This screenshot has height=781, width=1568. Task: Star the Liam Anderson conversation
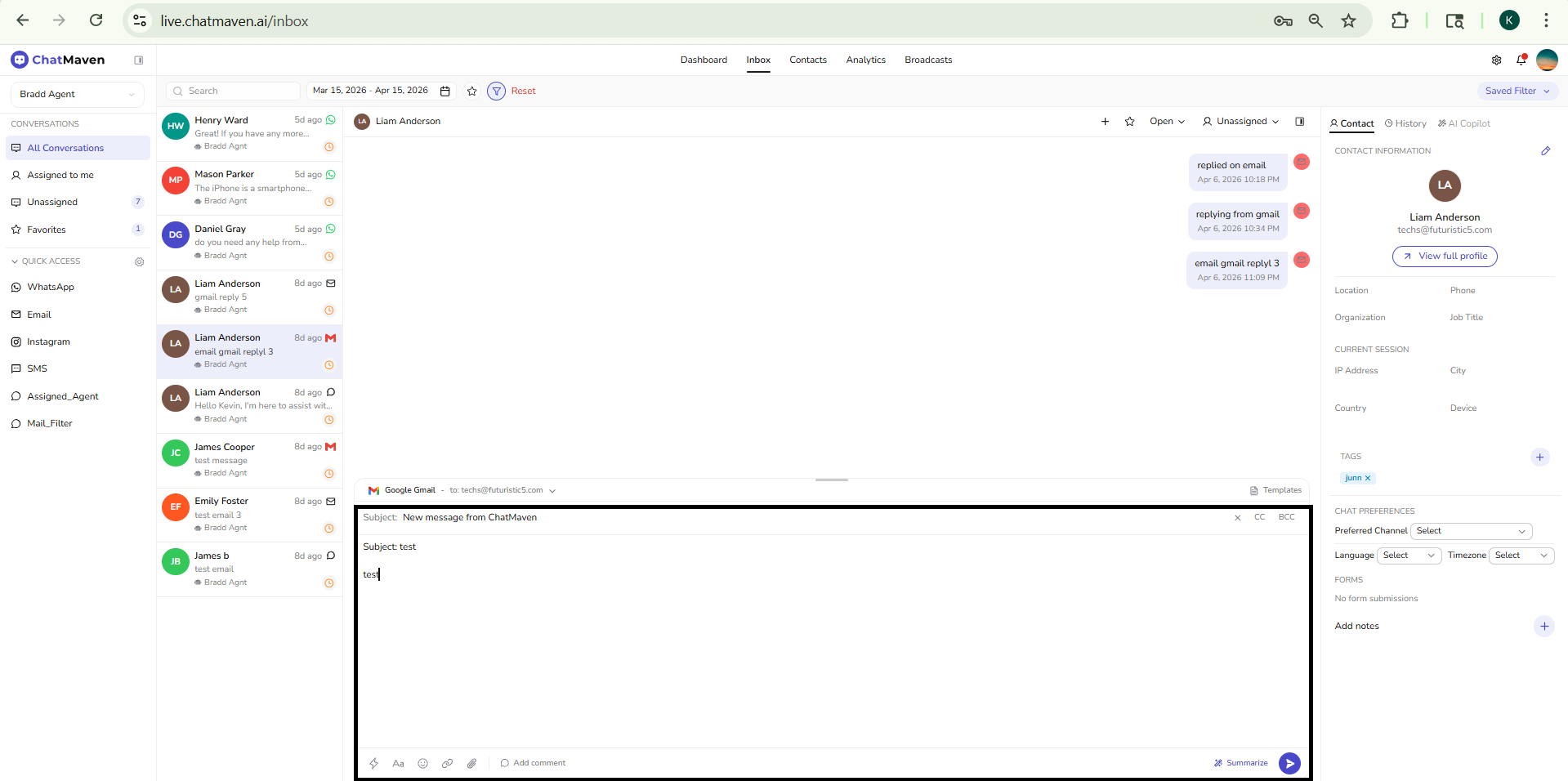(1130, 121)
